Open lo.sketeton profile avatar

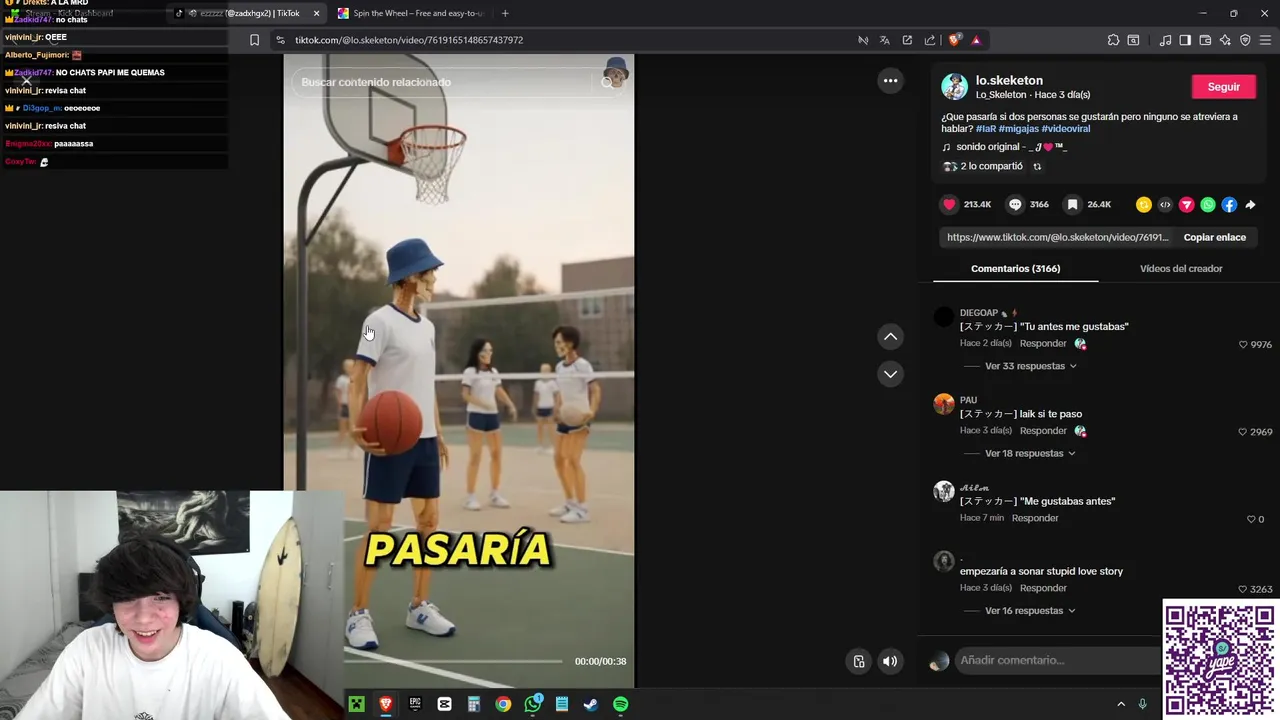point(954,87)
